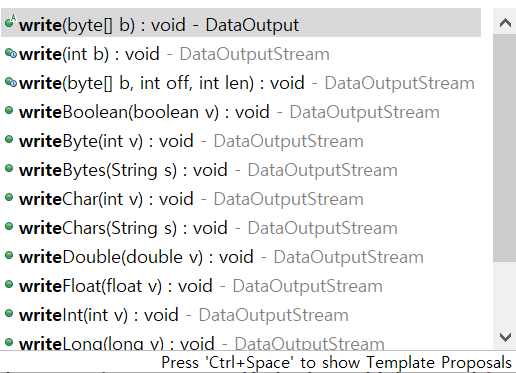This screenshot has height=373, width=516.
Task: Click the override icon next to write(int b)
Action: click(x=11, y=53)
